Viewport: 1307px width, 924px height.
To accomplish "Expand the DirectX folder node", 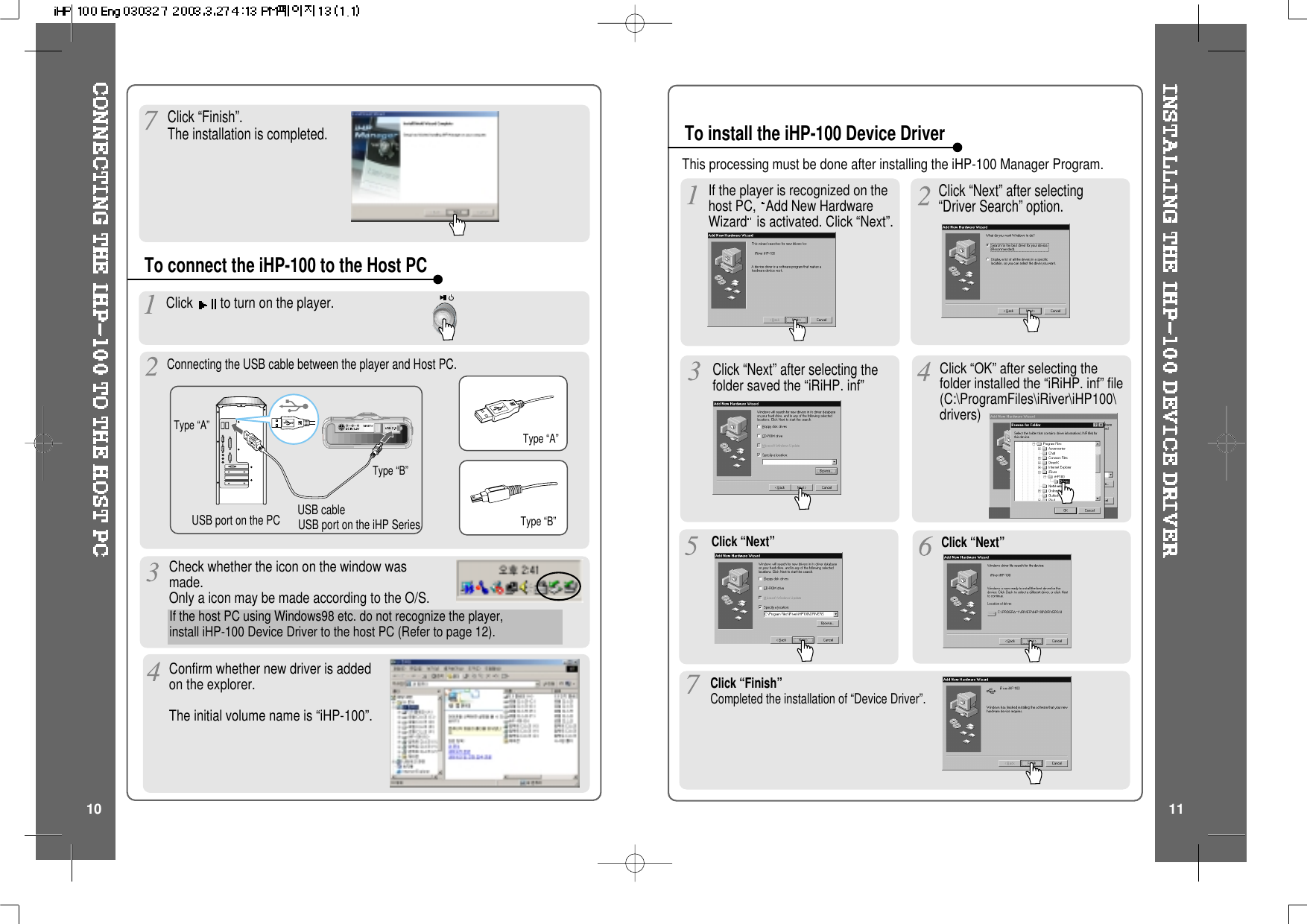I will 1039,463.
